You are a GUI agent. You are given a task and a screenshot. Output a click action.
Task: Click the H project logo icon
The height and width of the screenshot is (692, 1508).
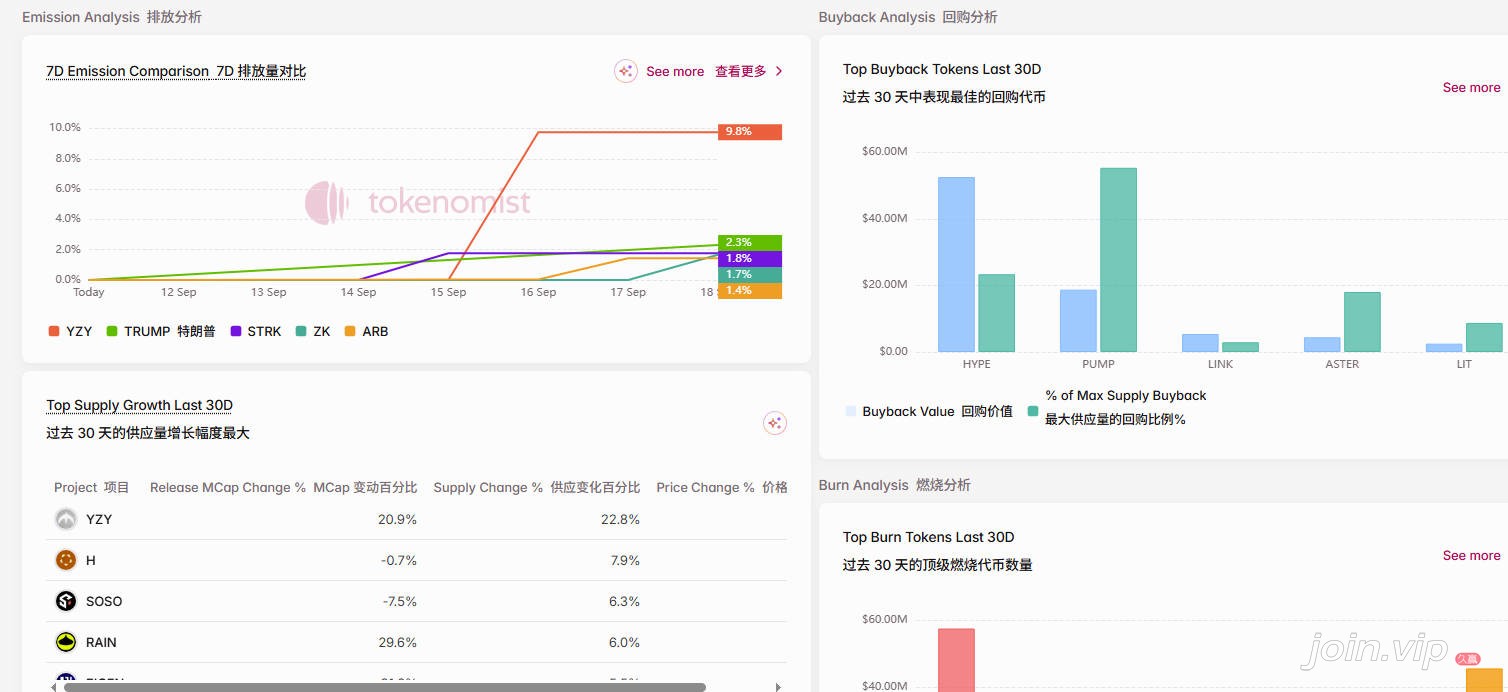tap(66, 560)
